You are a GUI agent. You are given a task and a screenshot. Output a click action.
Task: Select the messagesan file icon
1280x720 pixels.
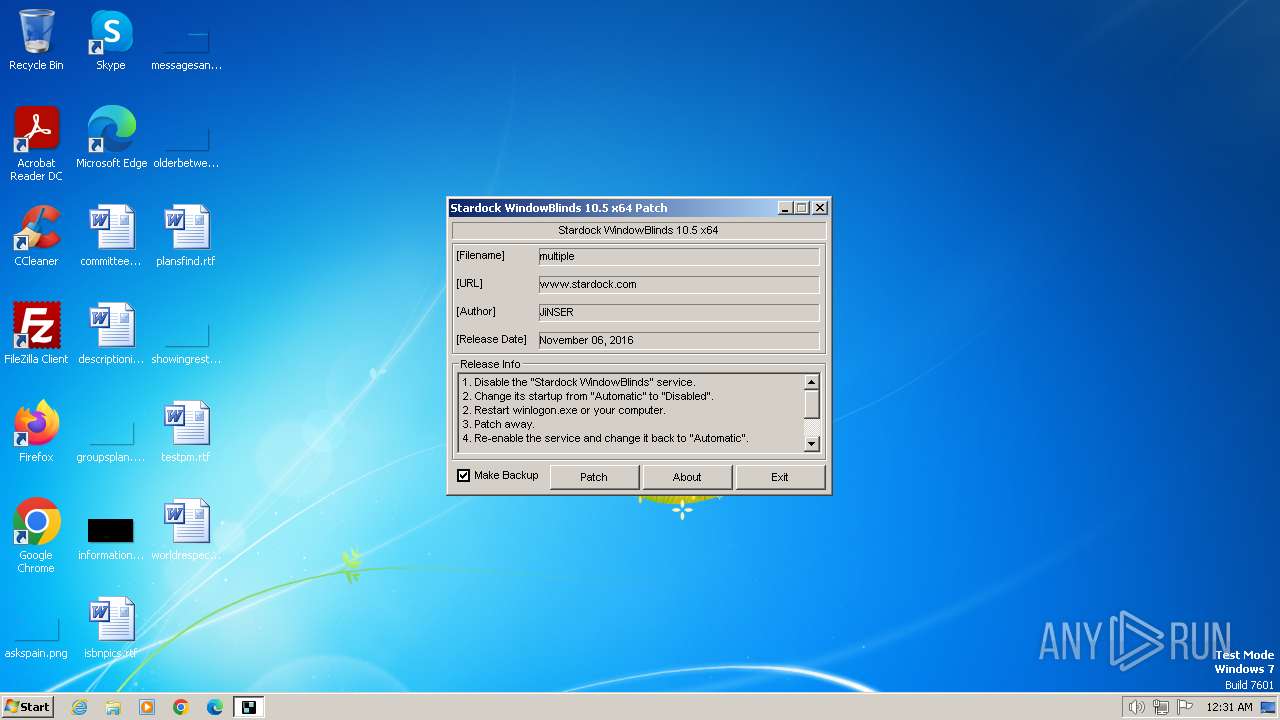click(x=186, y=48)
